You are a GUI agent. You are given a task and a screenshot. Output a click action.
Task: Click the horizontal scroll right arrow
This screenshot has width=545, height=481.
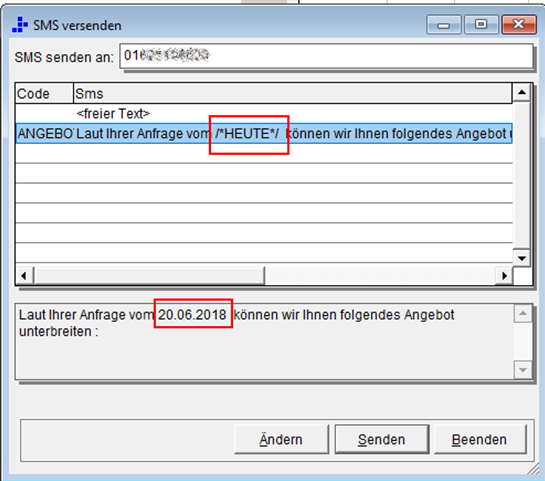point(504,276)
